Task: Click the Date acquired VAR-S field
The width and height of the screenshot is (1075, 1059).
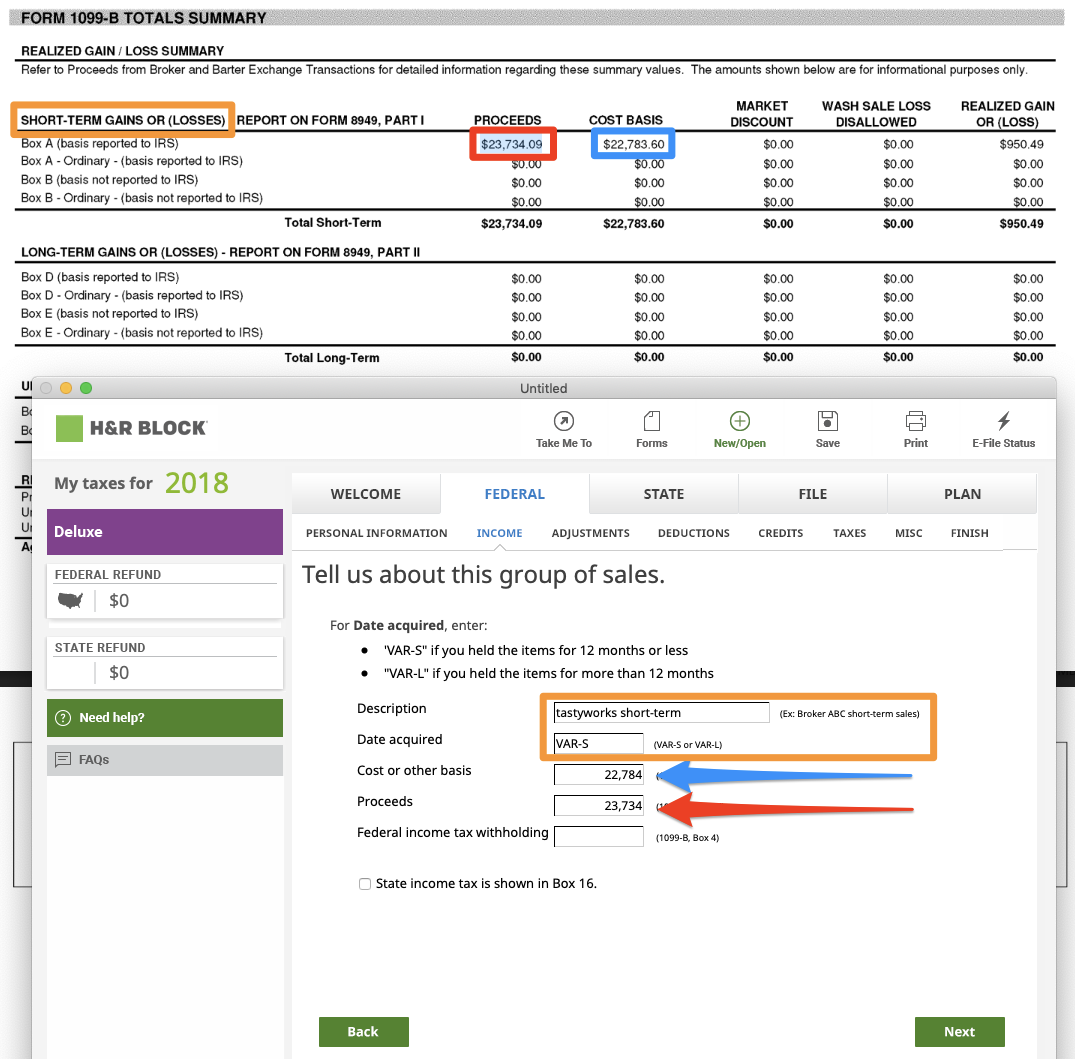Action: click(598, 744)
